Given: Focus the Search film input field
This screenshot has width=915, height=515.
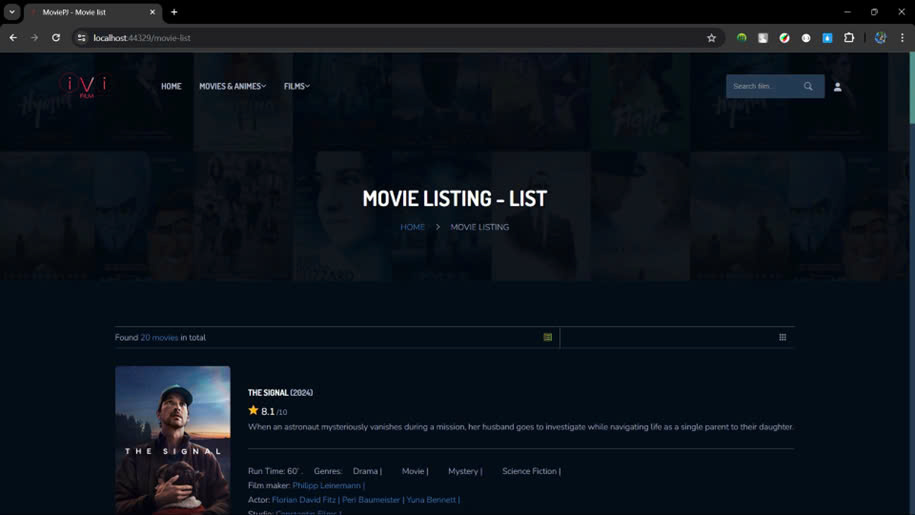Looking at the screenshot, I should tap(765, 86).
